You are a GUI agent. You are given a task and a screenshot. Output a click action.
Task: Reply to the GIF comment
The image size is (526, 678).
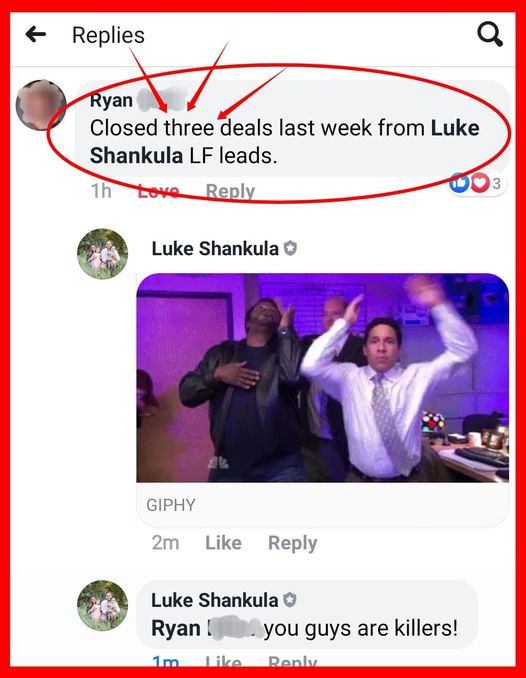[x=292, y=544]
